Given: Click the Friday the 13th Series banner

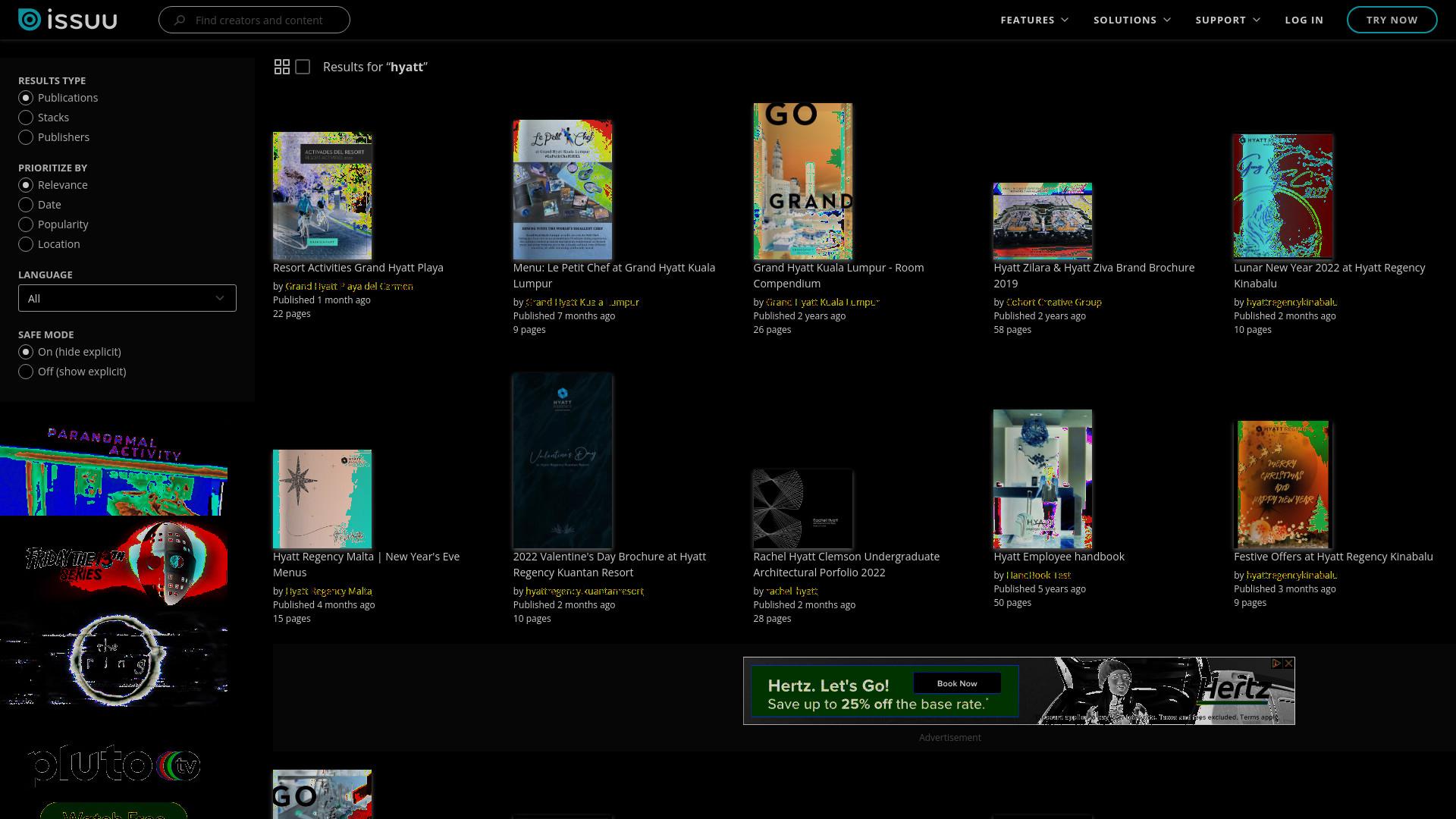Looking at the screenshot, I should coord(114,563).
